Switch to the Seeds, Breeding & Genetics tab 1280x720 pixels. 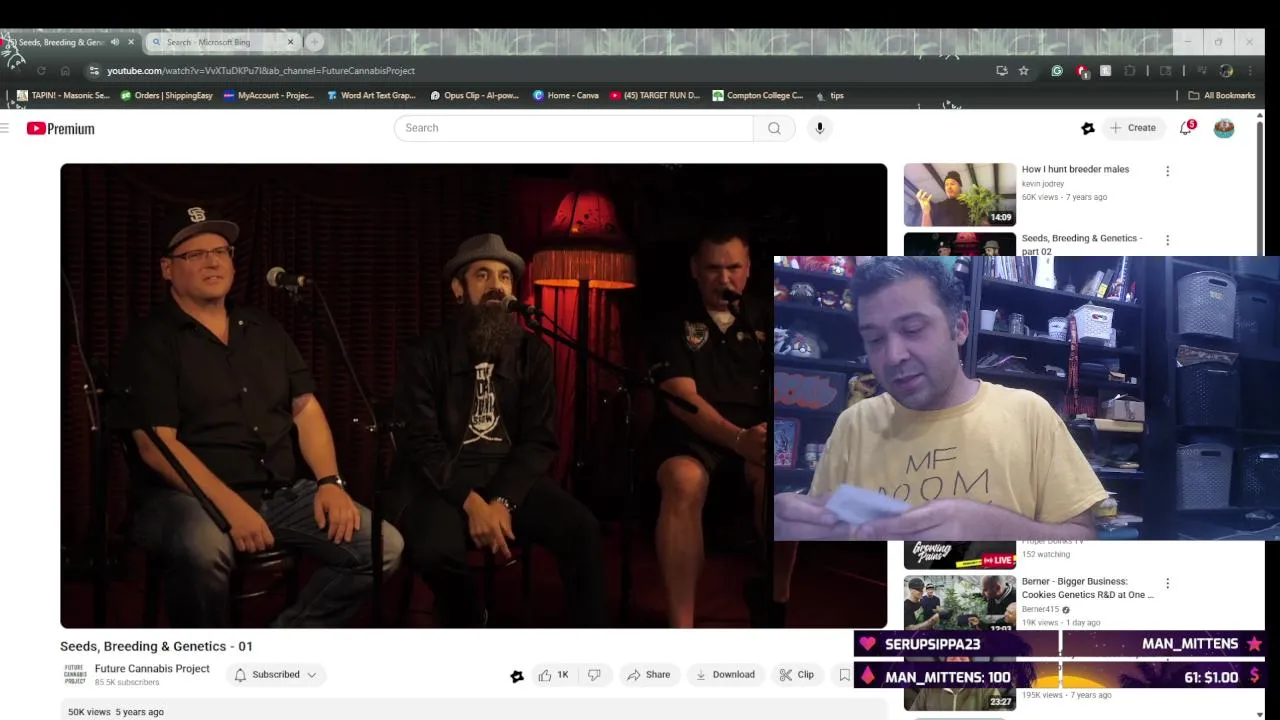[x=60, y=42]
